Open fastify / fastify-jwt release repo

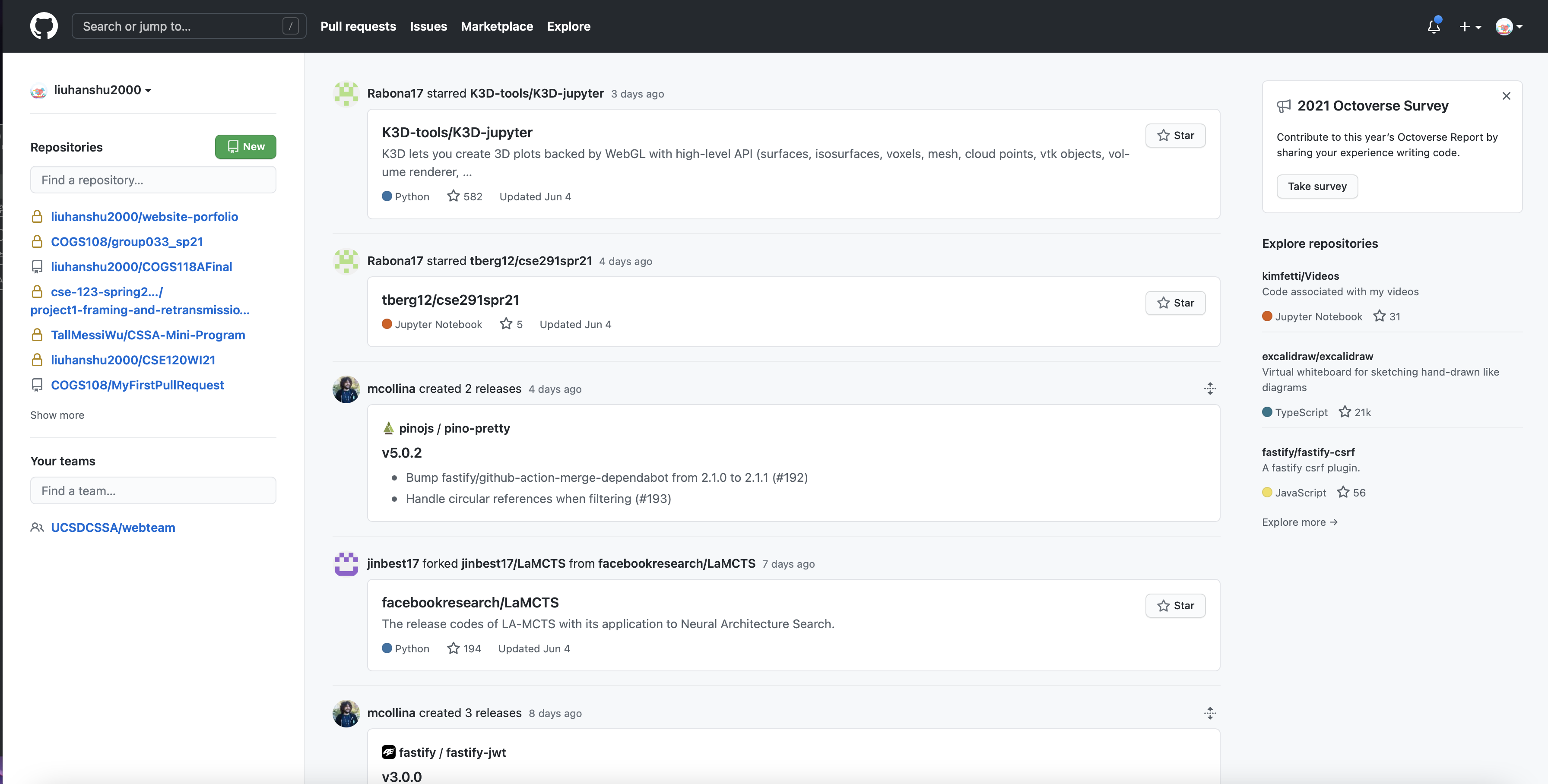(x=452, y=753)
